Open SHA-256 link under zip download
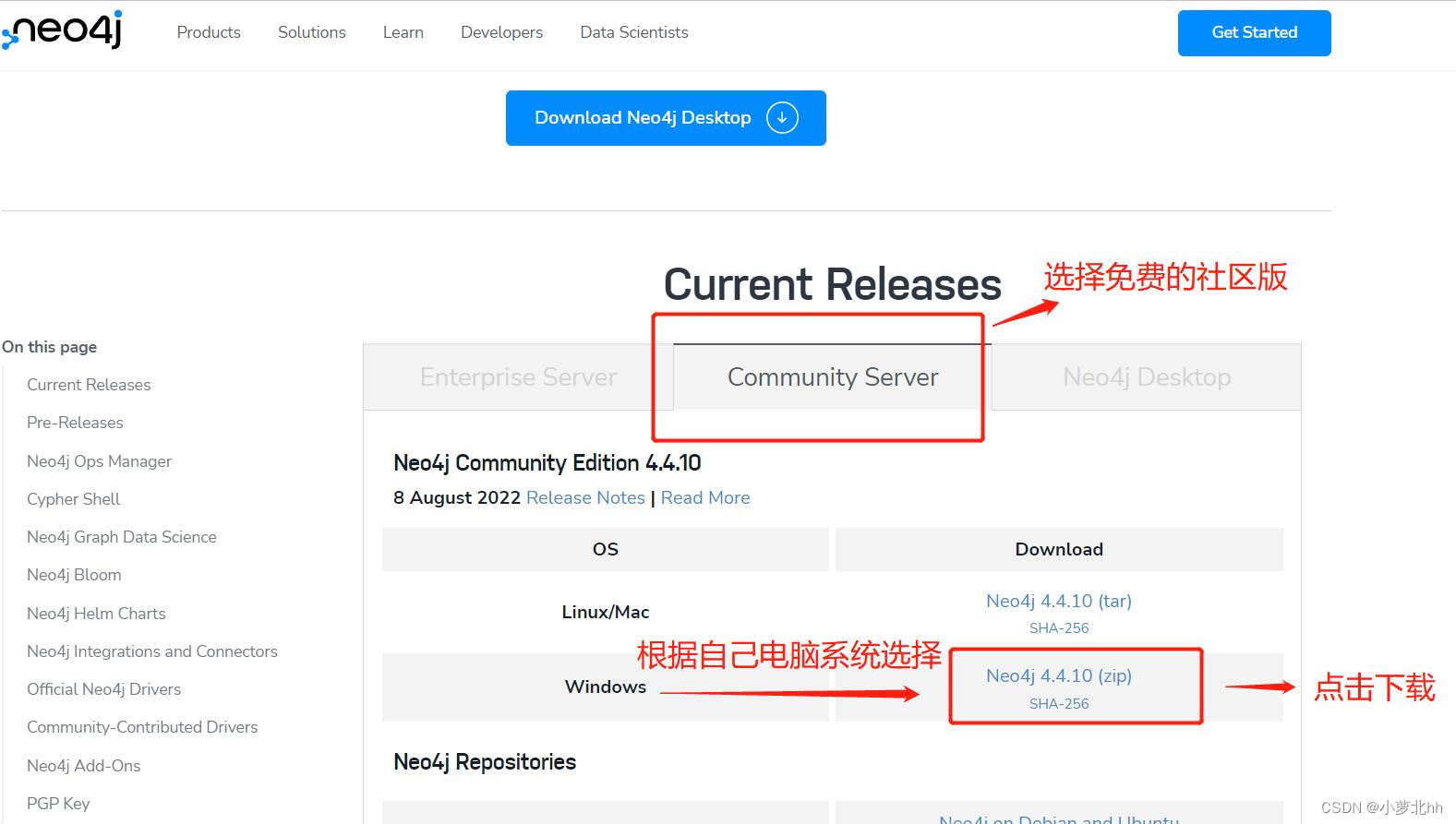 (x=1059, y=704)
